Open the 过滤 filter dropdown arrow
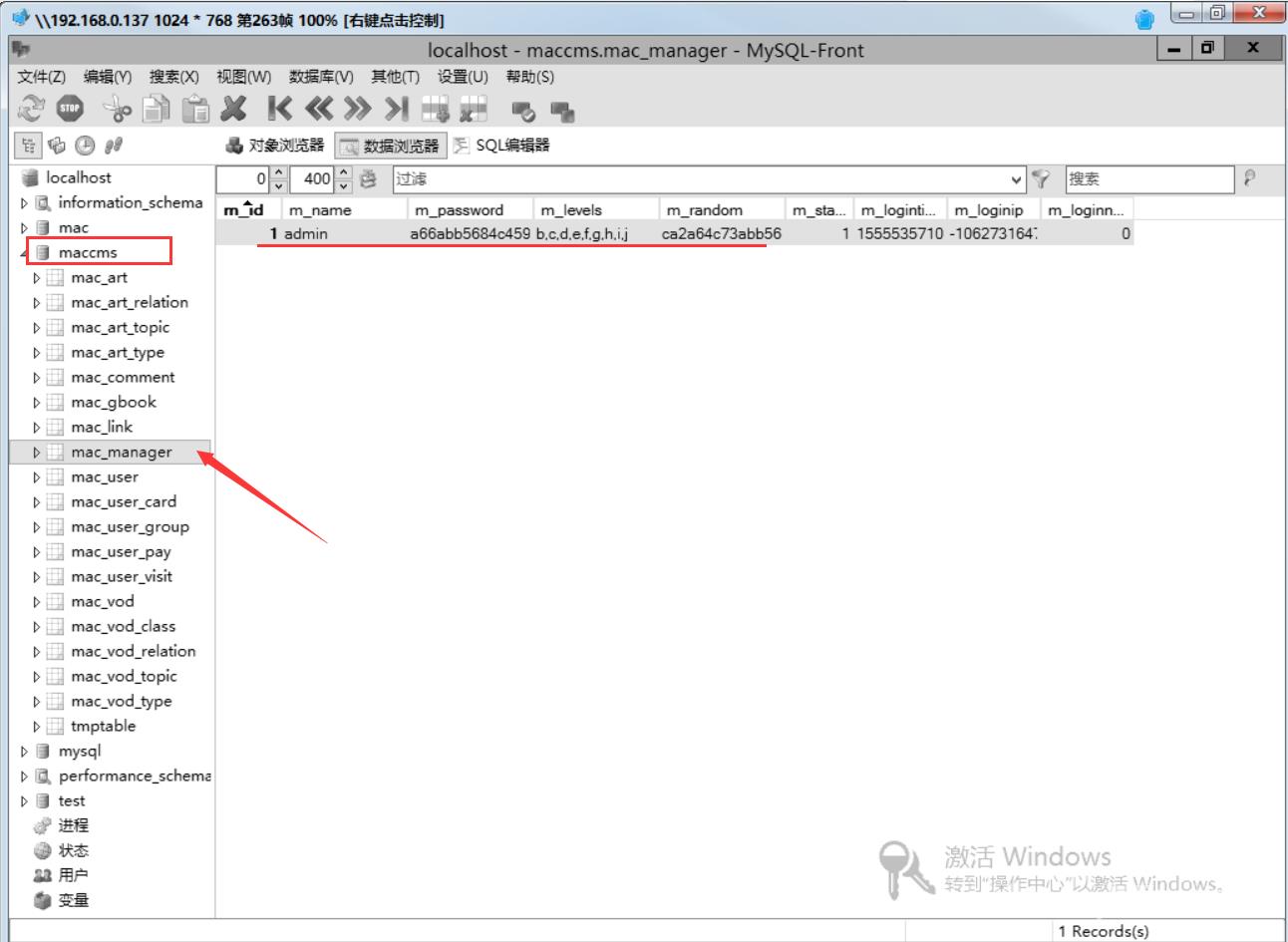 (1017, 179)
